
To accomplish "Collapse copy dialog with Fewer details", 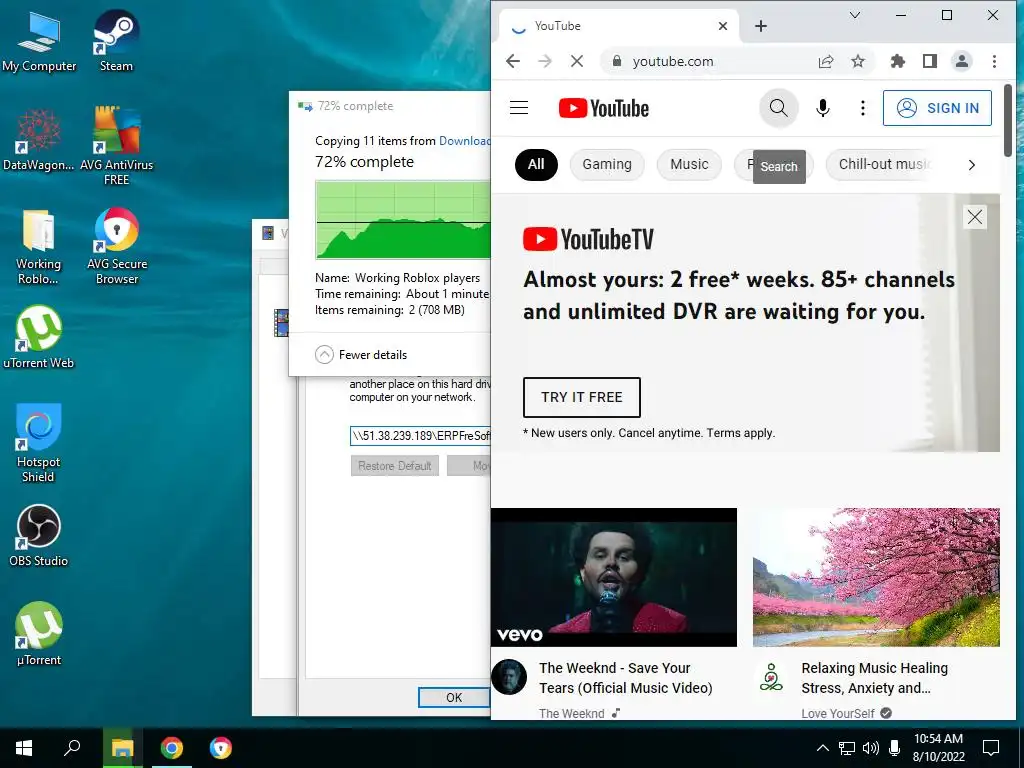I will click(x=361, y=355).
